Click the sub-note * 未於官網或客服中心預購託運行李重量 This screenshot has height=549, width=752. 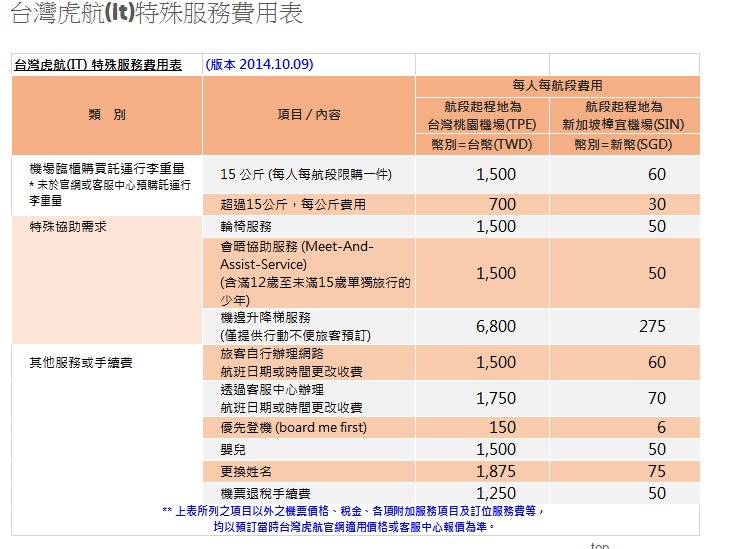(x=110, y=193)
